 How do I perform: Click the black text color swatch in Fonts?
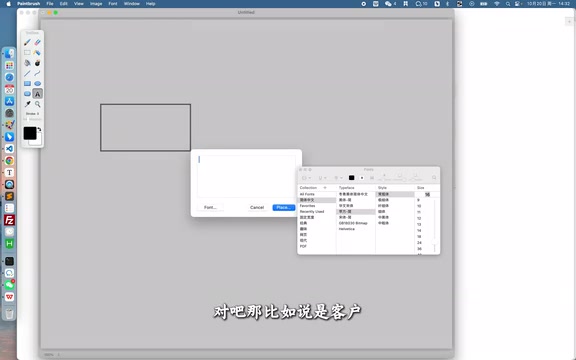tap(352, 178)
